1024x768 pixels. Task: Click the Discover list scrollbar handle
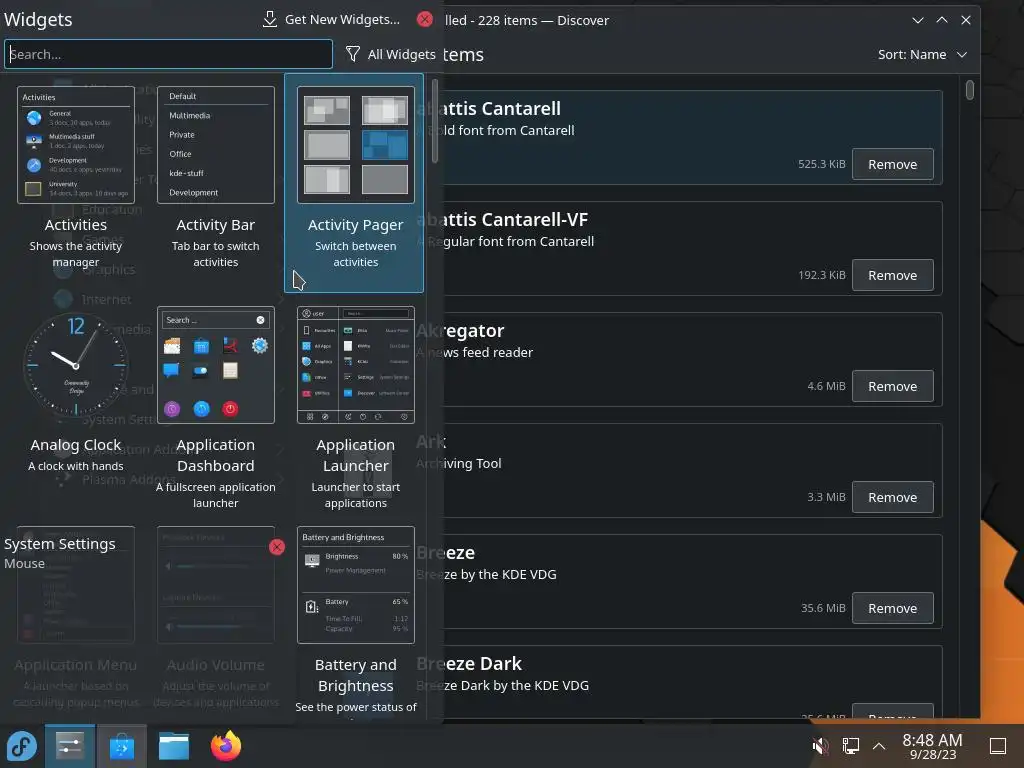(970, 90)
